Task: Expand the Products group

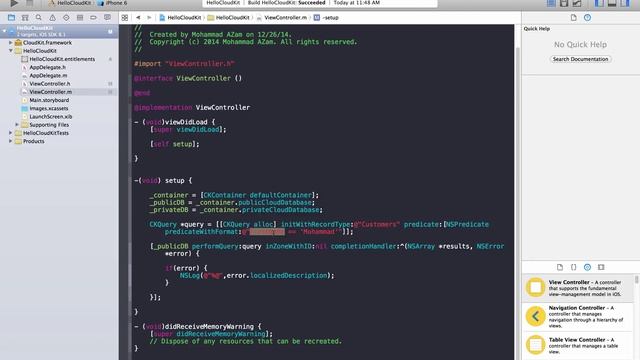Action: click(x=11, y=141)
